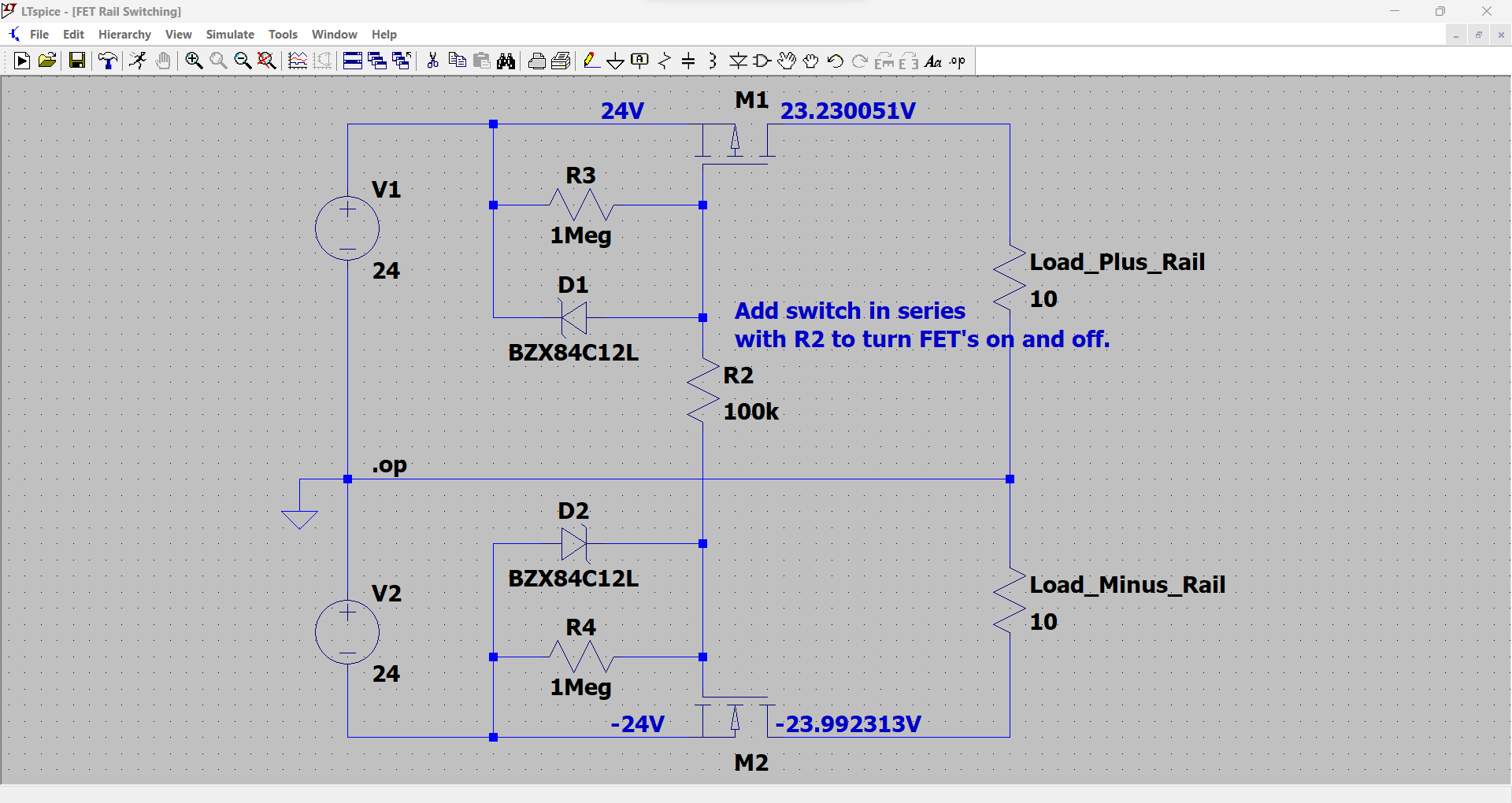Select the Capacitor component tool

click(688, 61)
